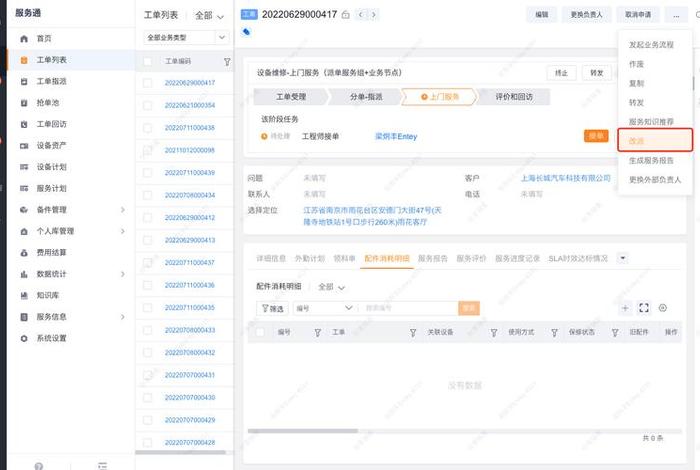The height and width of the screenshot is (470, 700).
Task: Click filter icon next to 工单 column
Action: (413, 333)
